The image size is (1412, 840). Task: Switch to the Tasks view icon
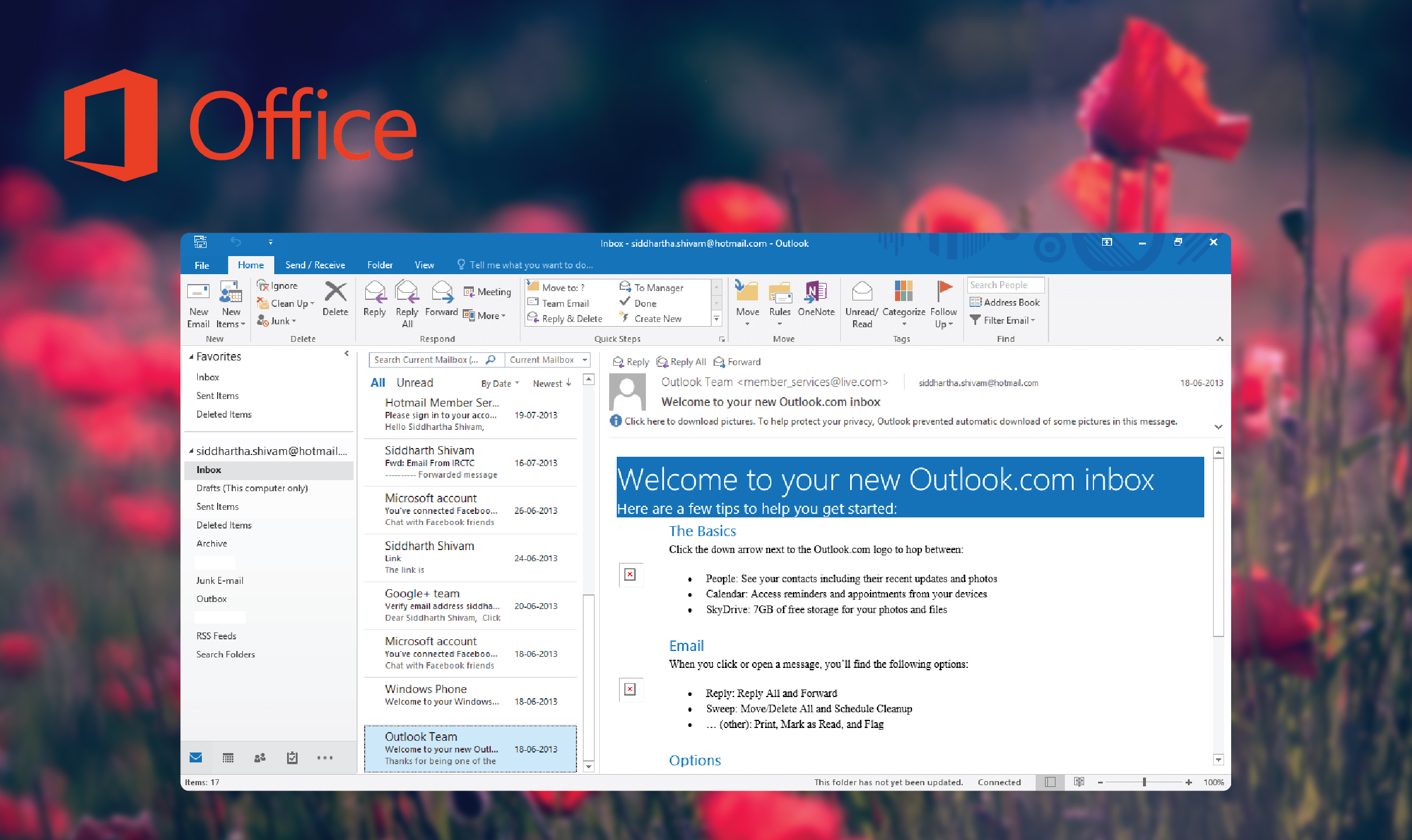[292, 757]
